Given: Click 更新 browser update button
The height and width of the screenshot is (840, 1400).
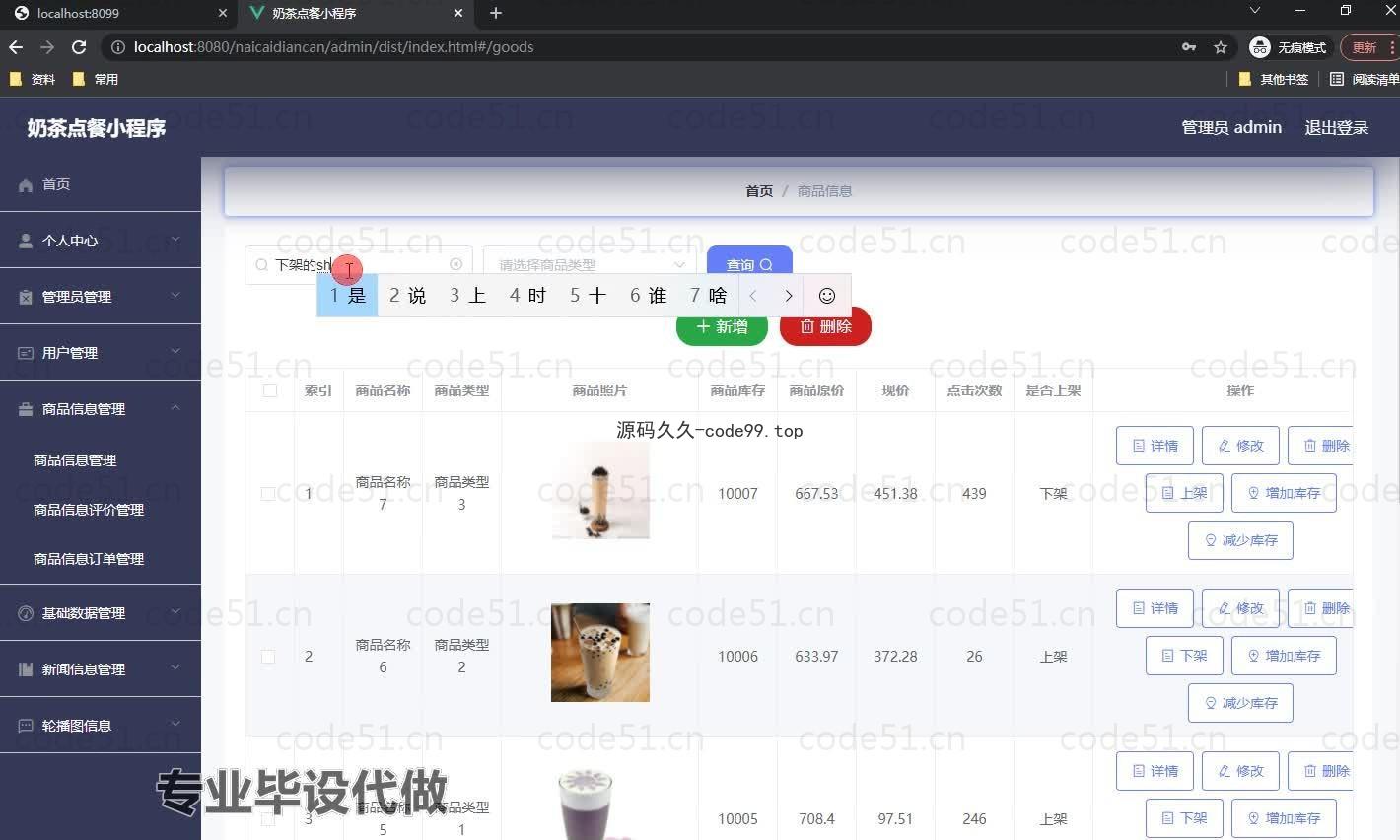Looking at the screenshot, I should coord(1369,47).
